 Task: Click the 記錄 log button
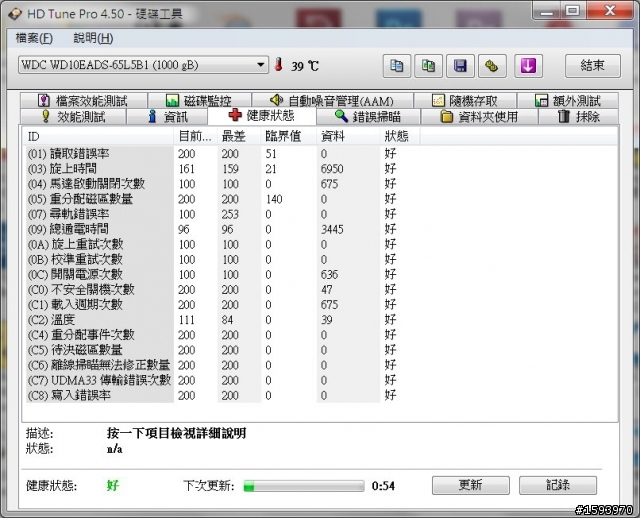click(x=558, y=485)
